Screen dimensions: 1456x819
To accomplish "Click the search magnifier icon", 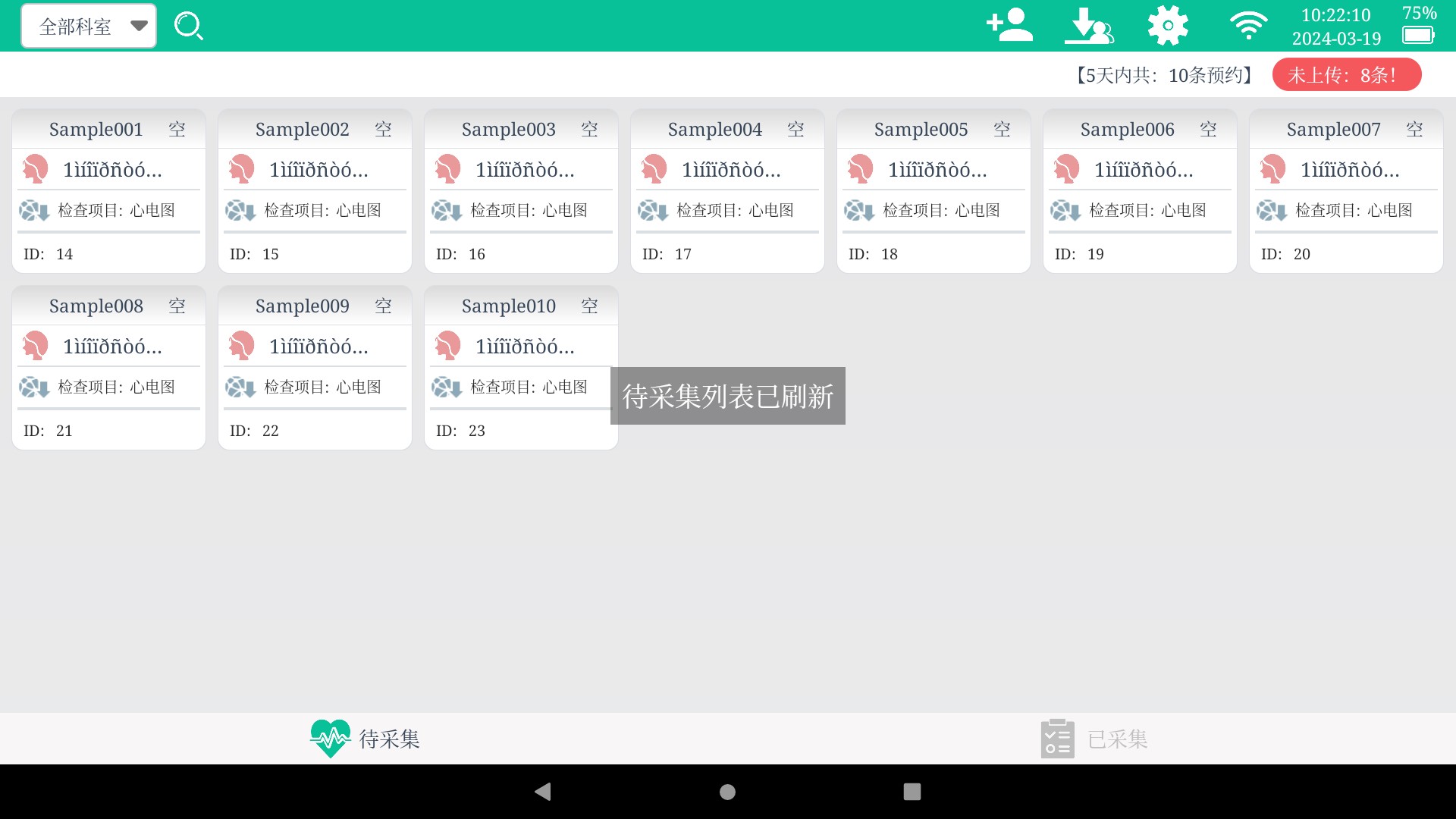I will coord(188,27).
